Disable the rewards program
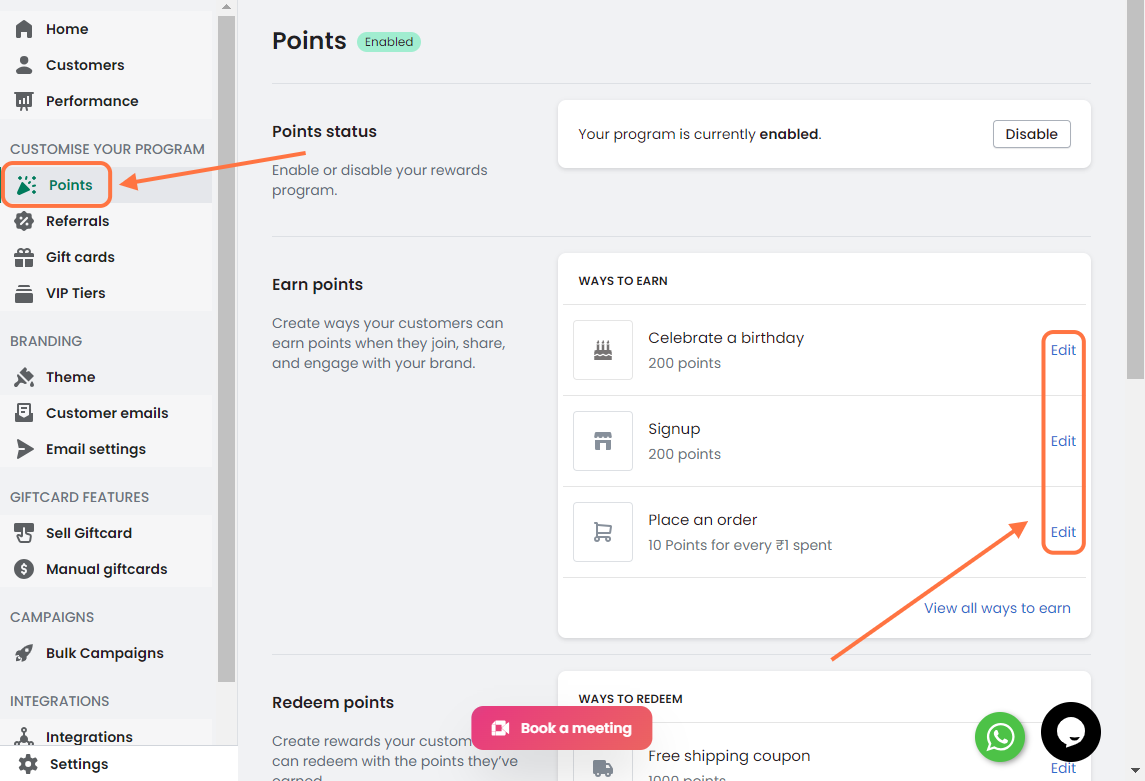The height and width of the screenshot is (781, 1145). [1031, 134]
